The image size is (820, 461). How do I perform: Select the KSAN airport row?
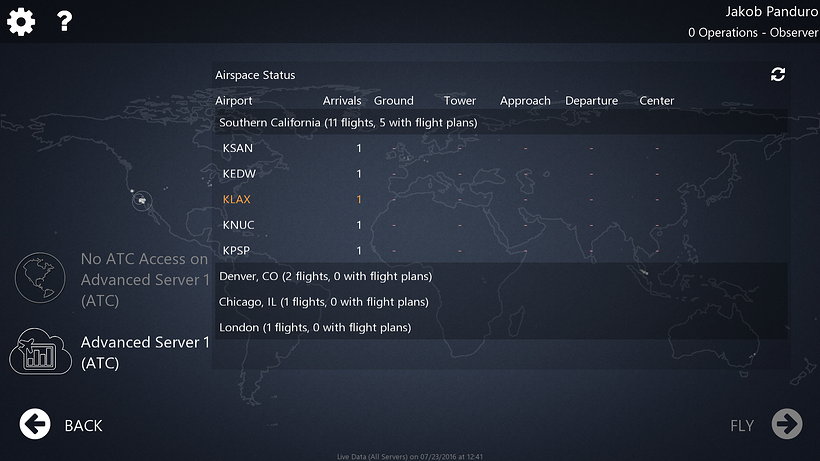coord(501,148)
